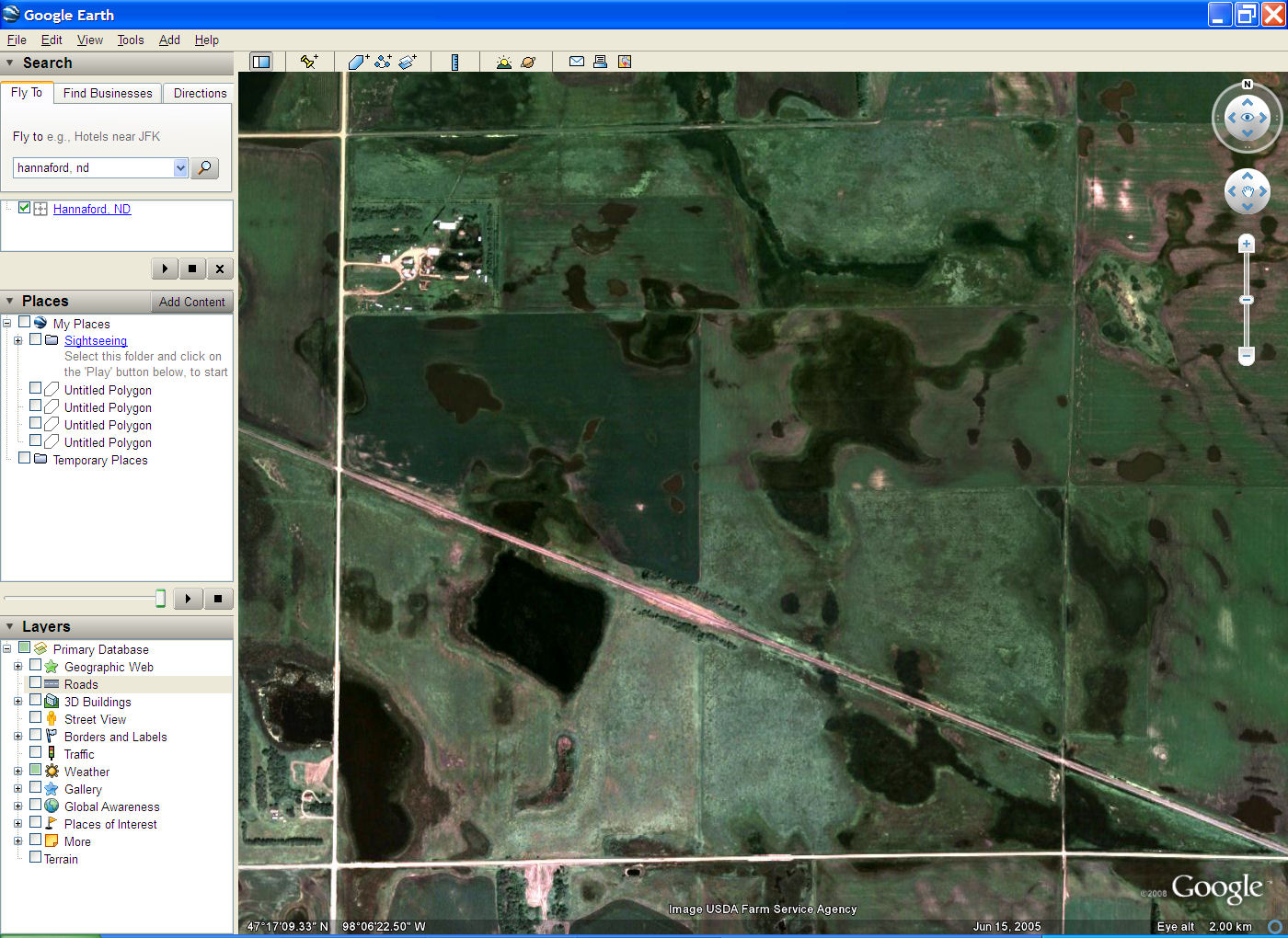This screenshot has width=1288, height=938.
Task: Select the last Untitled Polygon item
Action: [x=108, y=443]
